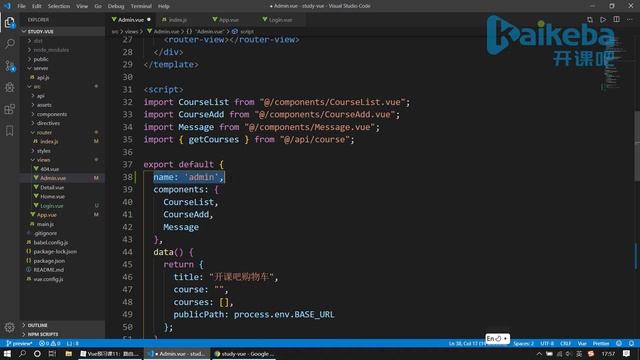Click the Run play icon in editor title bar
640x360 pixels.
point(603,20)
